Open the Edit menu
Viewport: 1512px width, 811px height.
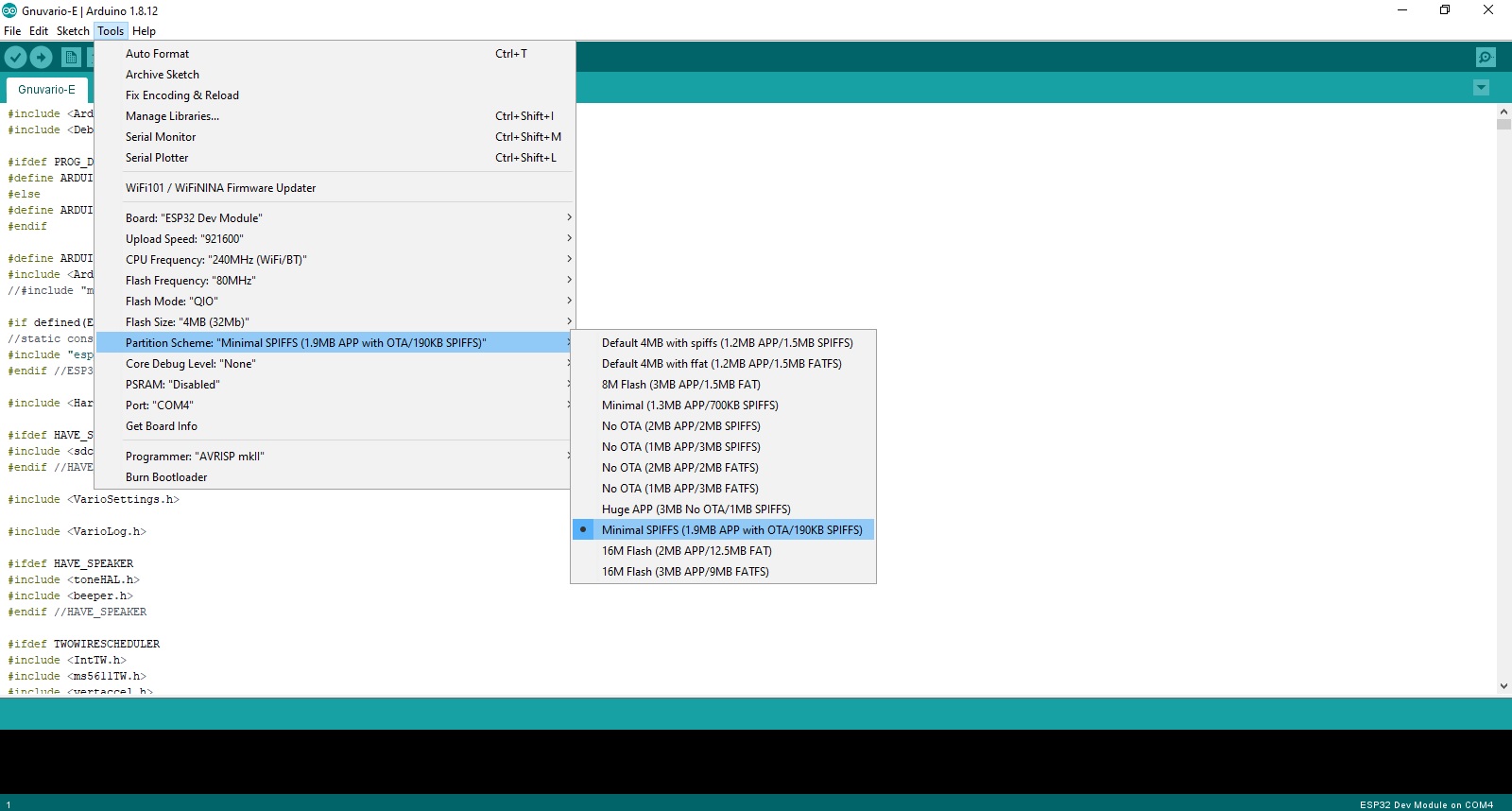pos(39,31)
